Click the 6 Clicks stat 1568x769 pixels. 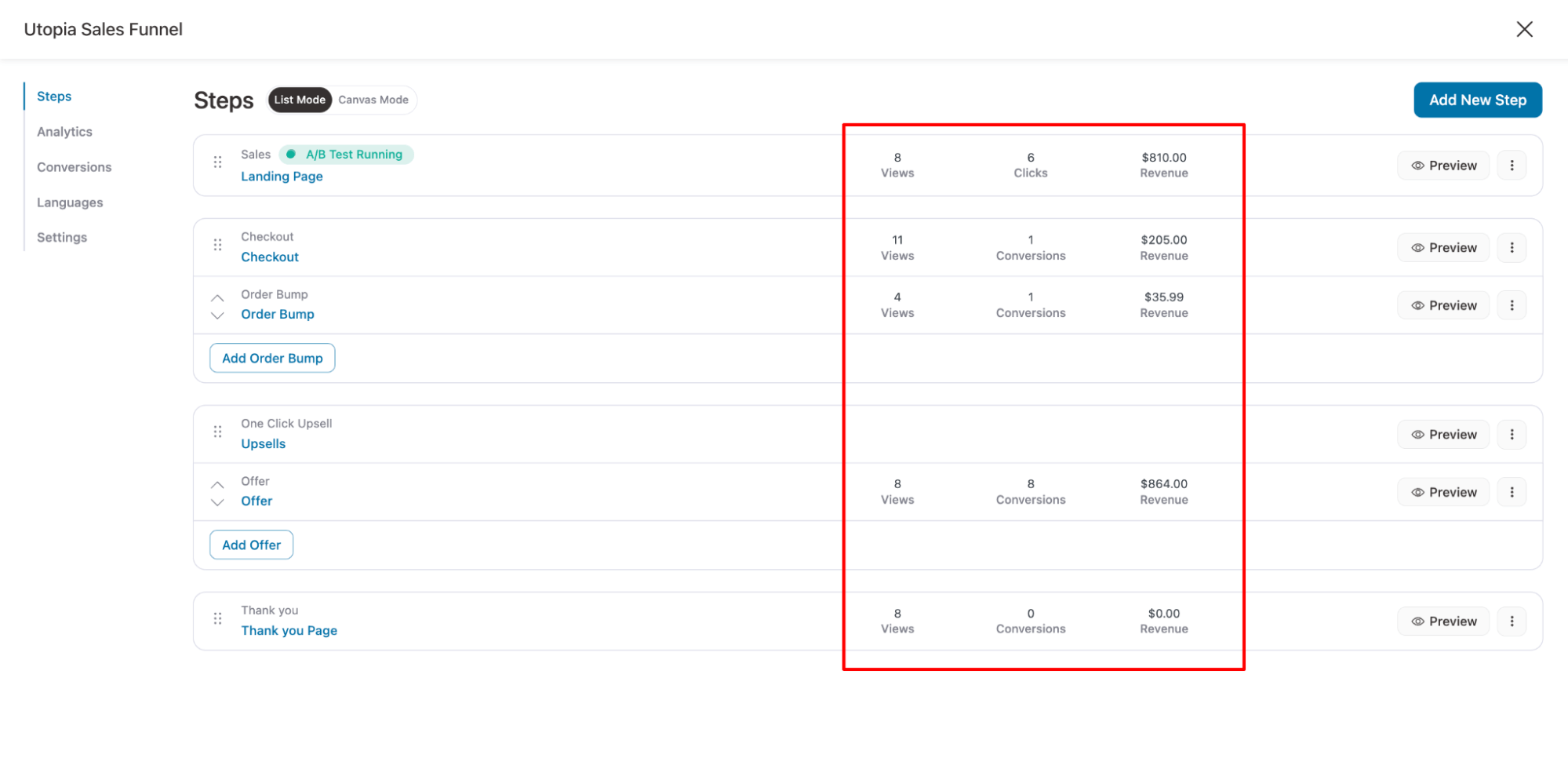[1031, 166]
